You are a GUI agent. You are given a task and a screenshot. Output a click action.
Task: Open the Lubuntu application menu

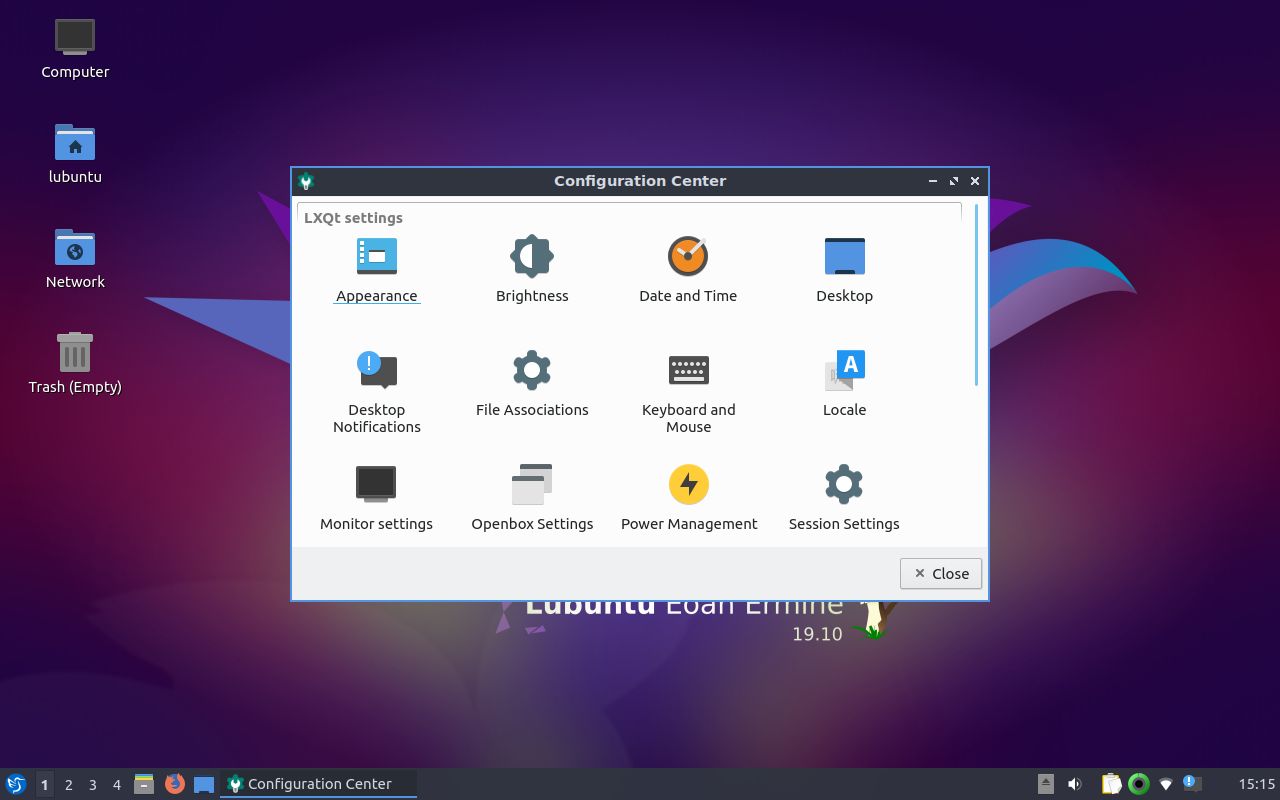click(16, 783)
